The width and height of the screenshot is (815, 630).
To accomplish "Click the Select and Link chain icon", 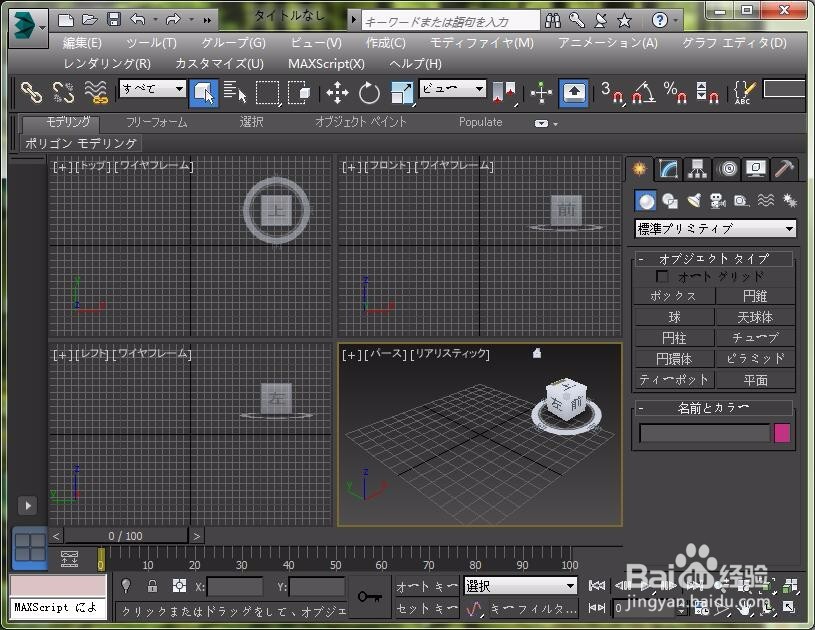I will (x=31, y=93).
